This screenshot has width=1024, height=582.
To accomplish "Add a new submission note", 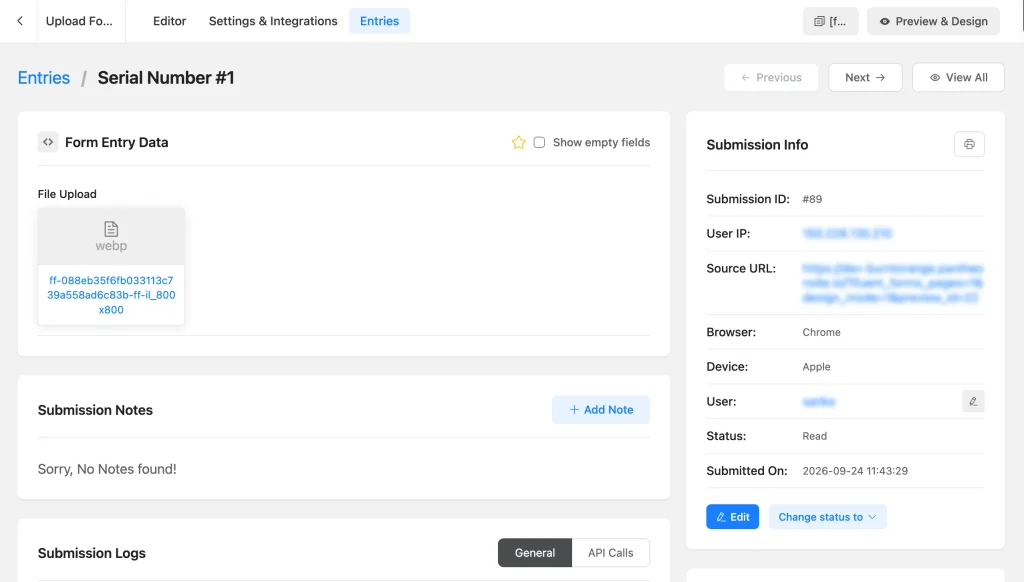I will pos(601,410).
